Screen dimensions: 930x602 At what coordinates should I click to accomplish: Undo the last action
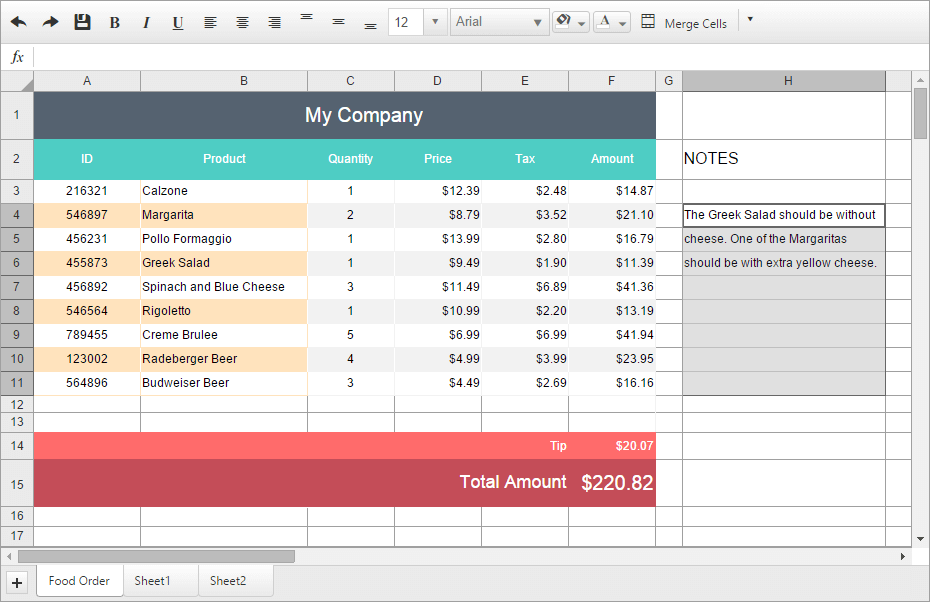(18, 21)
